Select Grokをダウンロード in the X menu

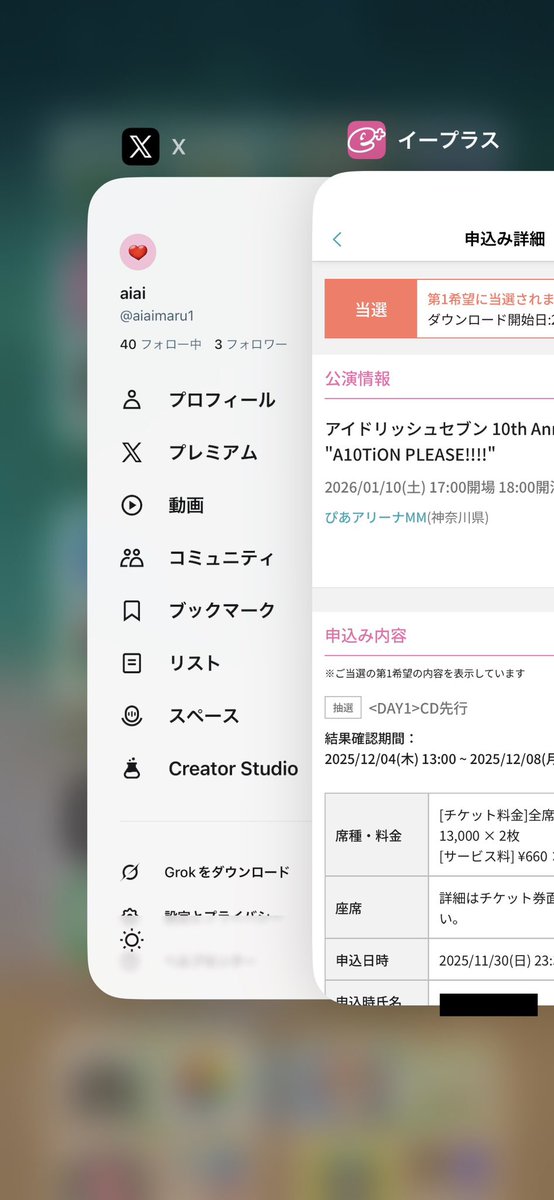tap(227, 872)
